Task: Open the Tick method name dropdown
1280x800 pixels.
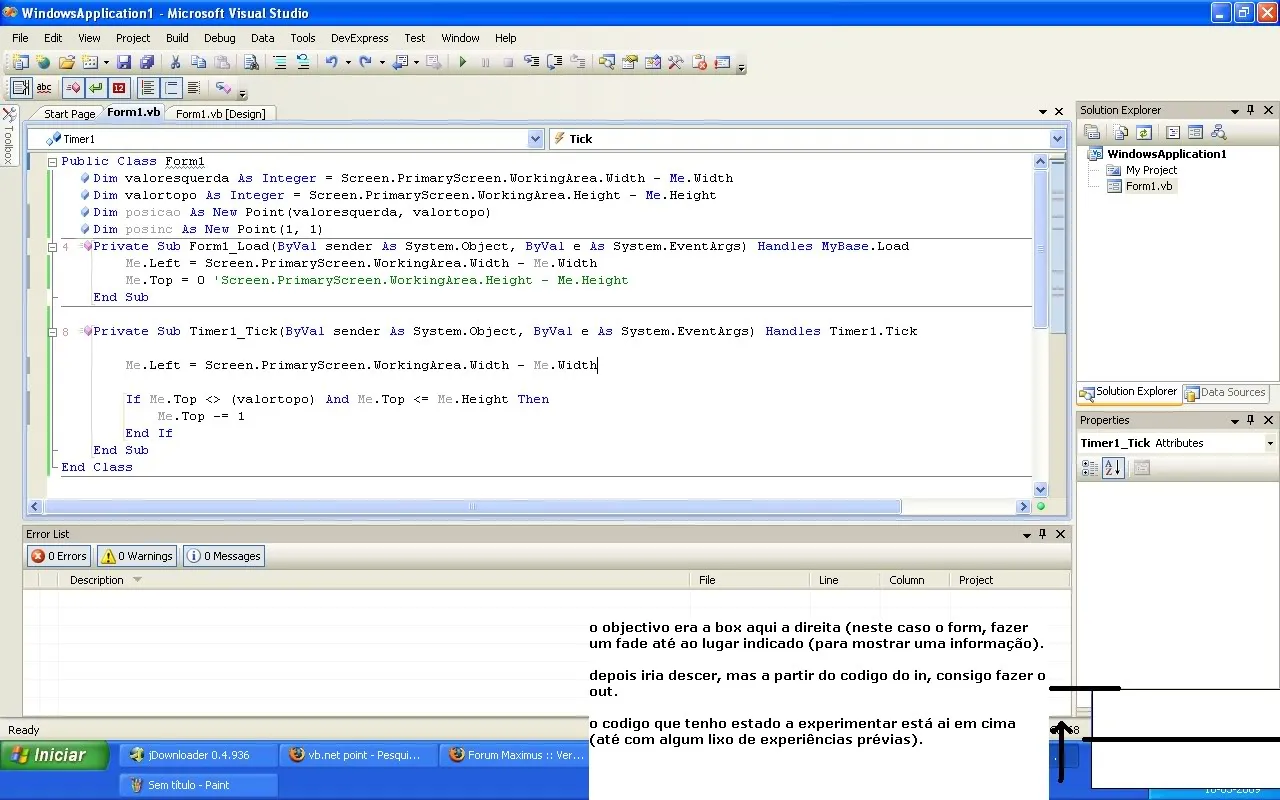Action: coord(1057,139)
